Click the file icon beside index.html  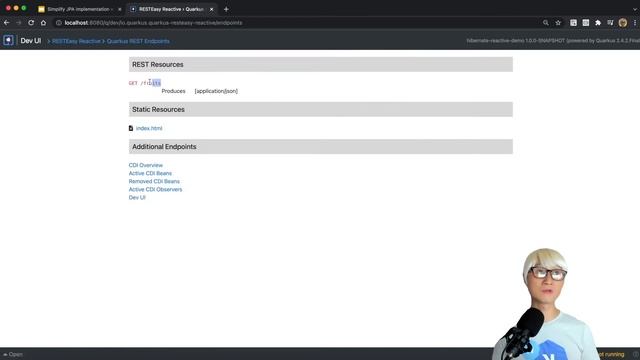pos(131,128)
